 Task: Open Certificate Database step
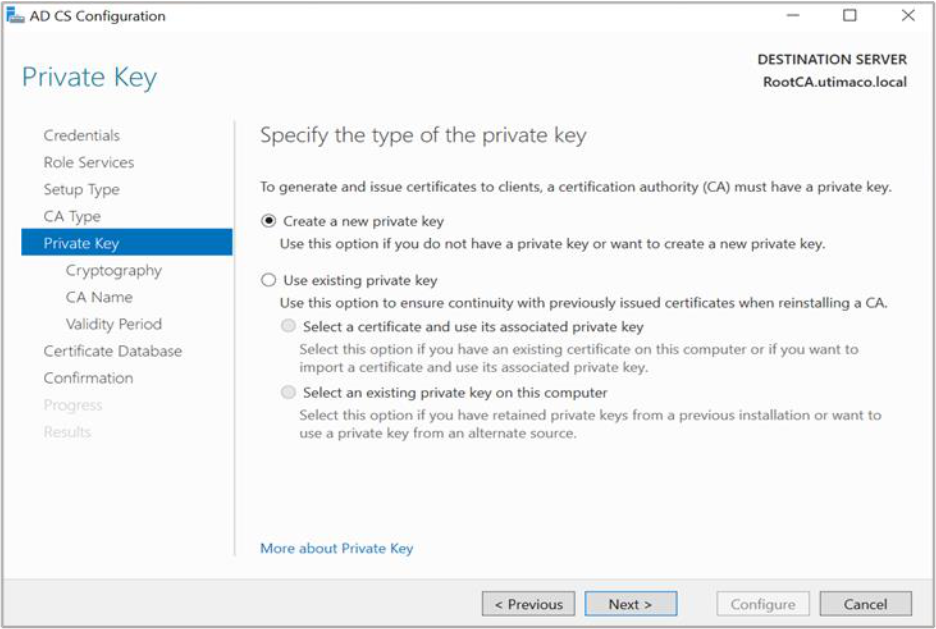(x=112, y=351)
